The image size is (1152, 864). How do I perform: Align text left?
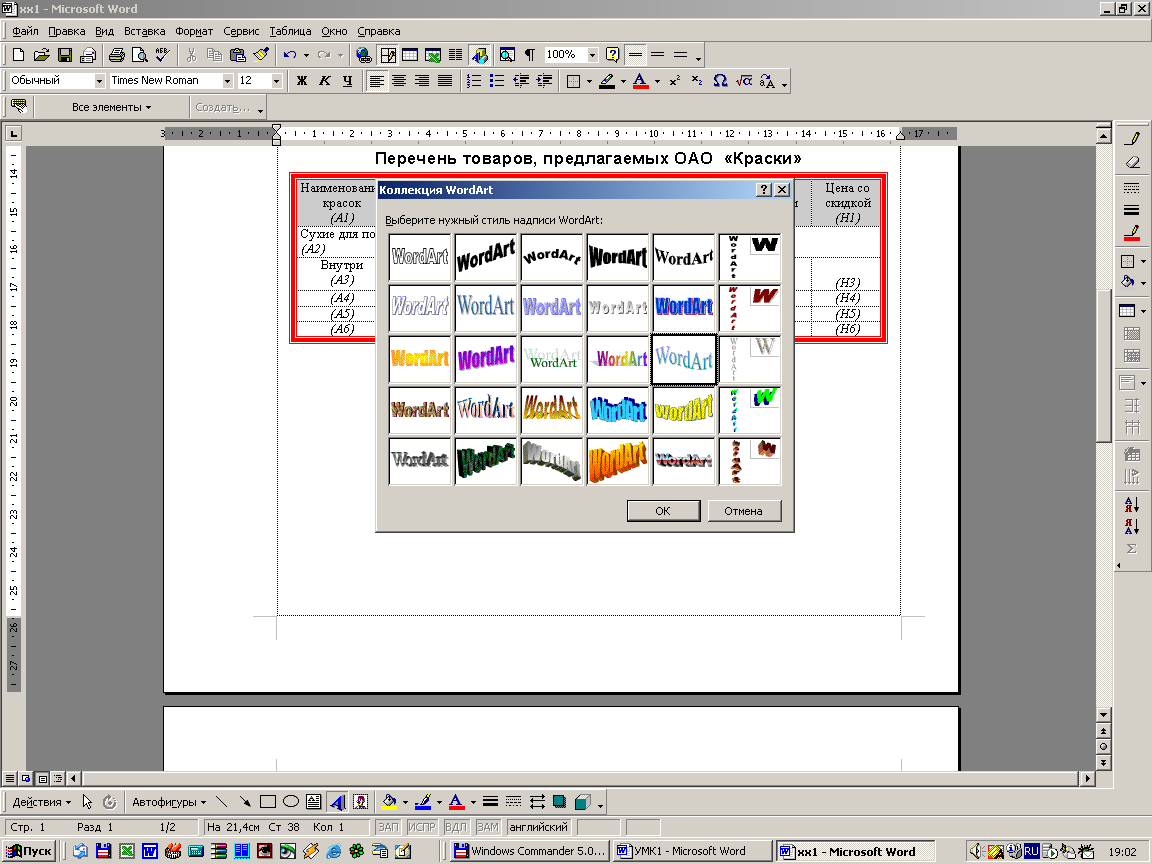coord(376,81)
